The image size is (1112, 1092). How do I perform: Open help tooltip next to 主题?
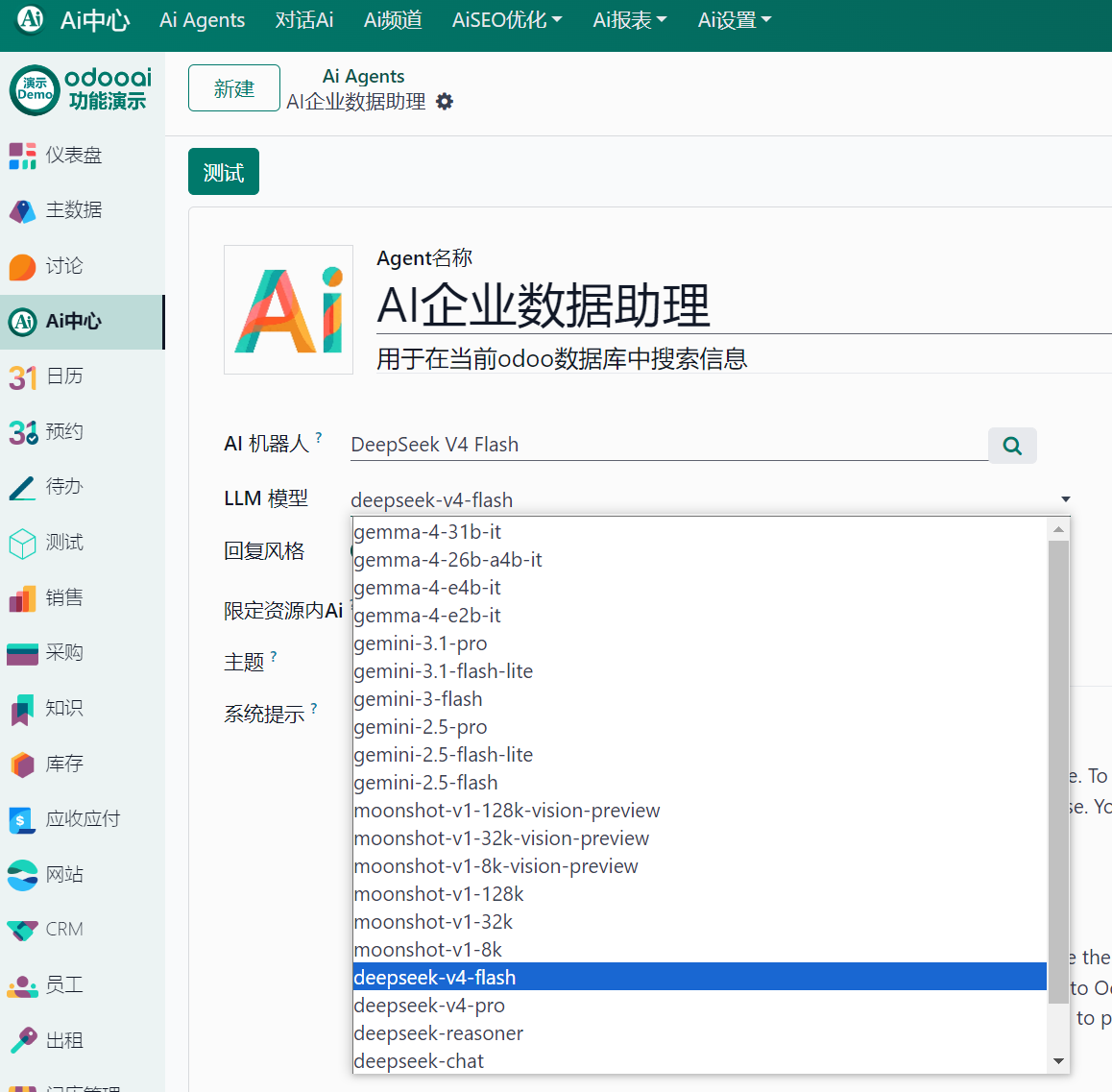[x=274, y=656]
